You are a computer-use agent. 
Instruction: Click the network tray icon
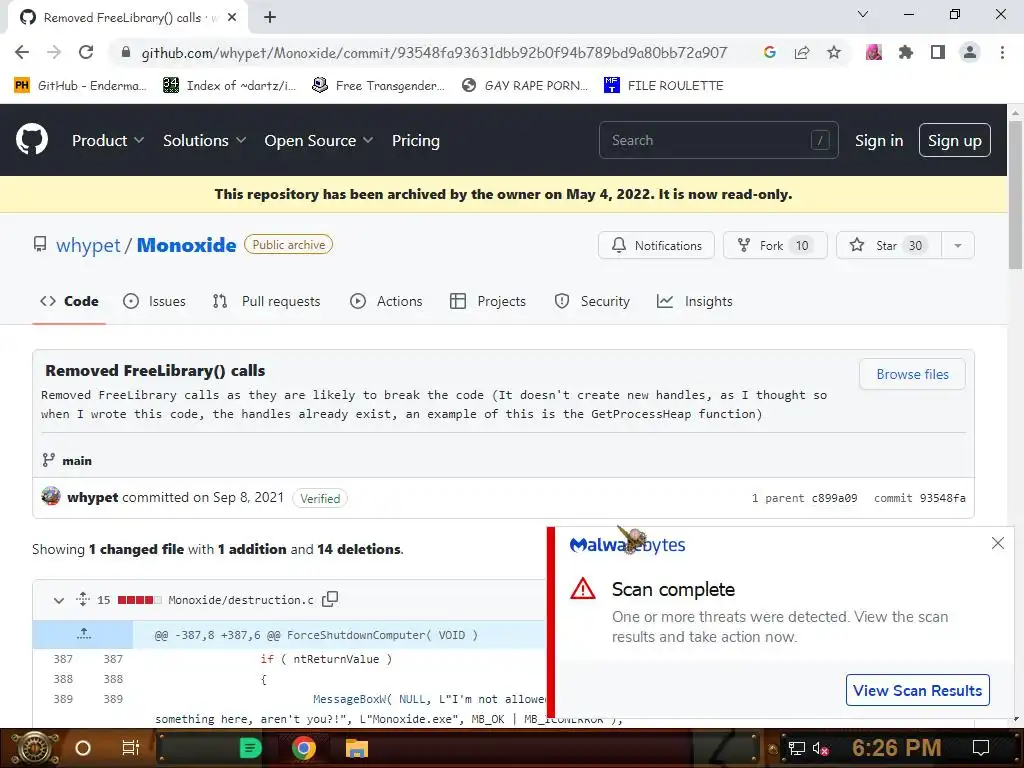[x=797, y=748]
